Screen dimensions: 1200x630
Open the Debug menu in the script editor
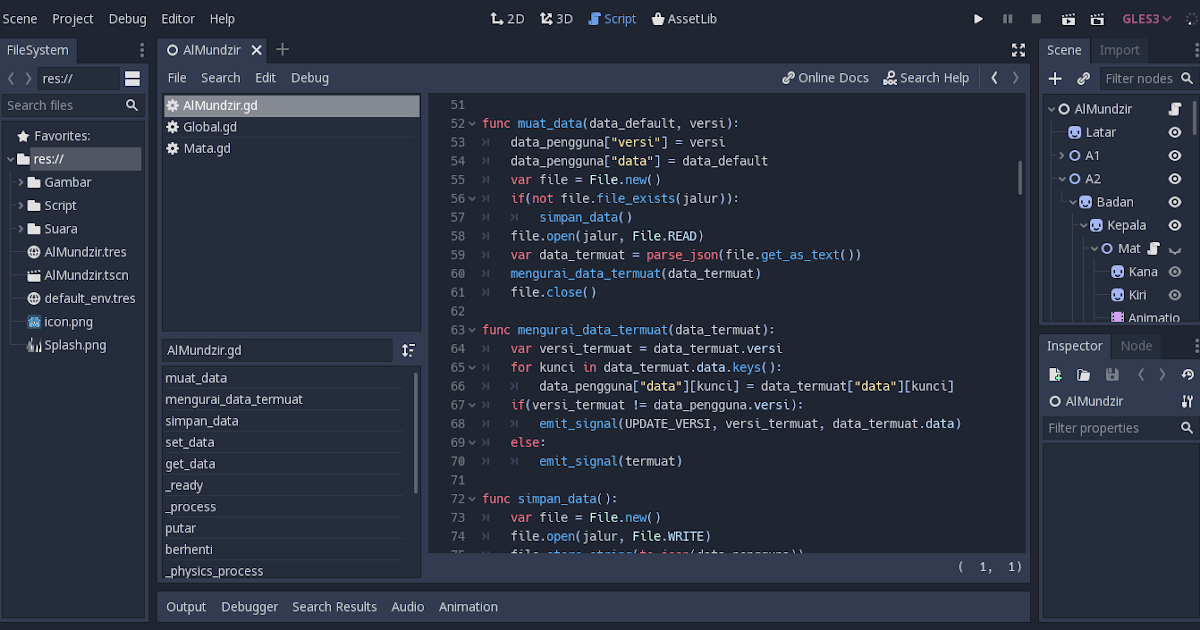(x=309, y=77)
